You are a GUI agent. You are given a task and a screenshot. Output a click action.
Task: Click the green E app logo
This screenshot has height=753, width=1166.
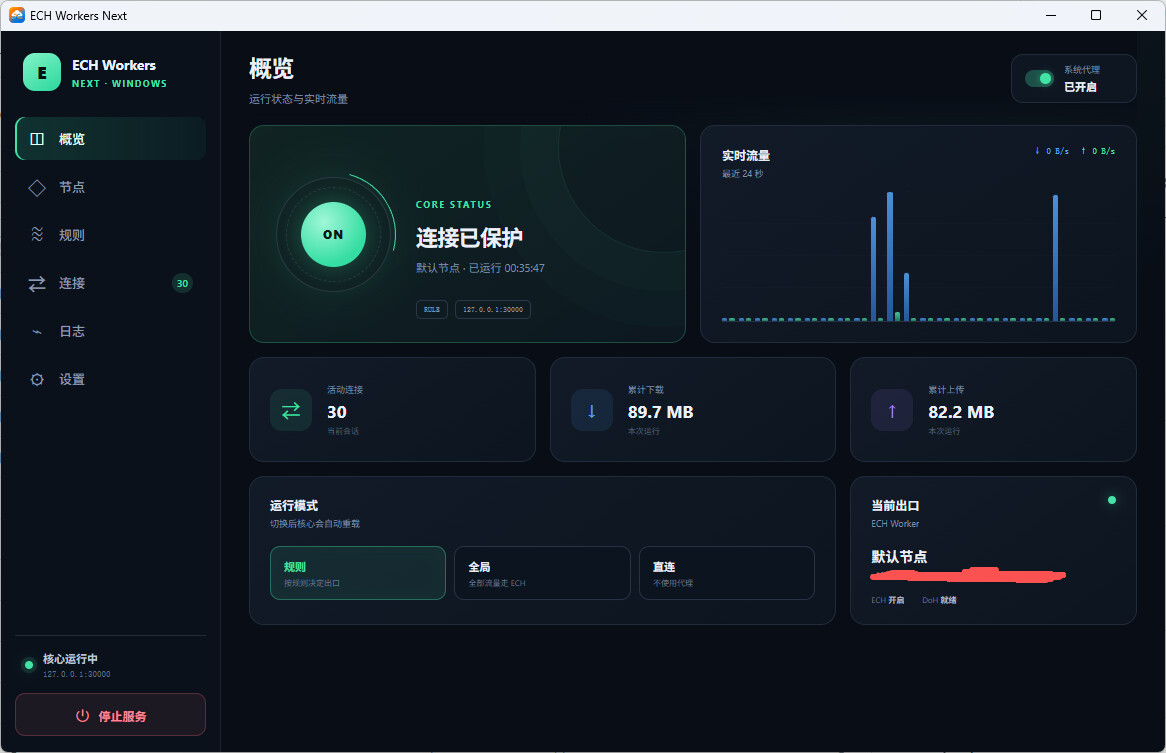pyautogui.click(x=42, y=72)
